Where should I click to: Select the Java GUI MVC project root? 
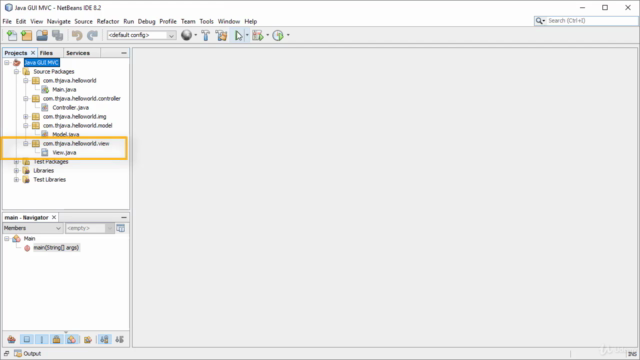[41, 62]
